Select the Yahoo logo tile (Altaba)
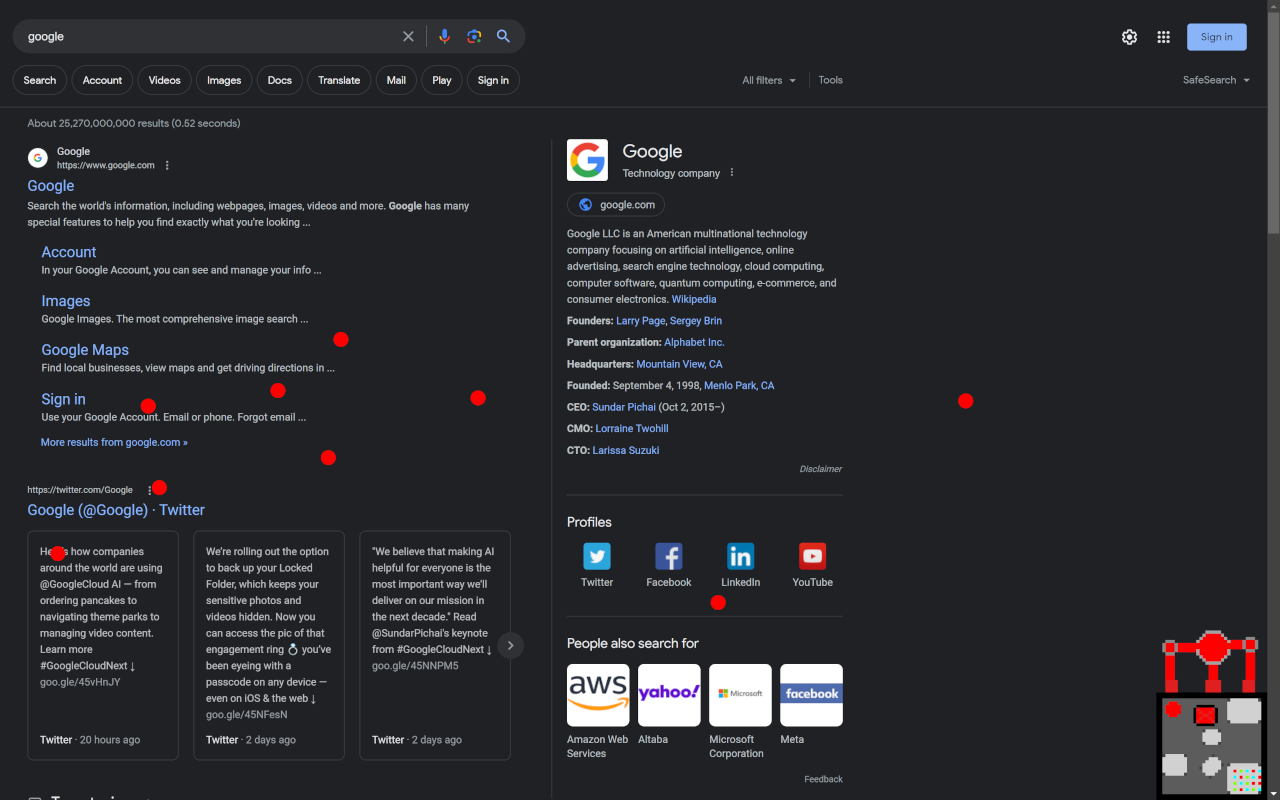 tap(669, 695)
